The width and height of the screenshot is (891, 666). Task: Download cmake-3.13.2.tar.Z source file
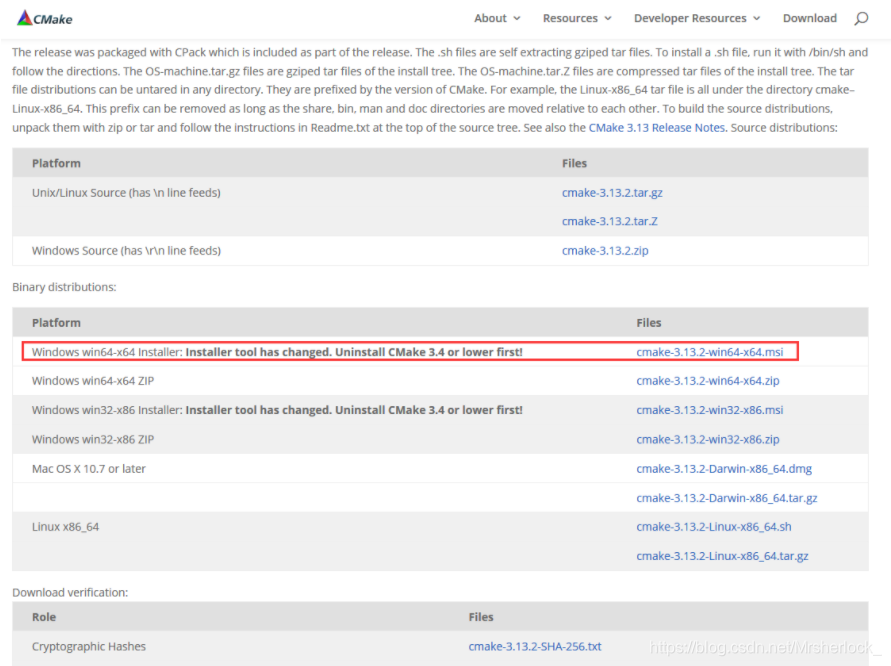[x=609, y=222]
